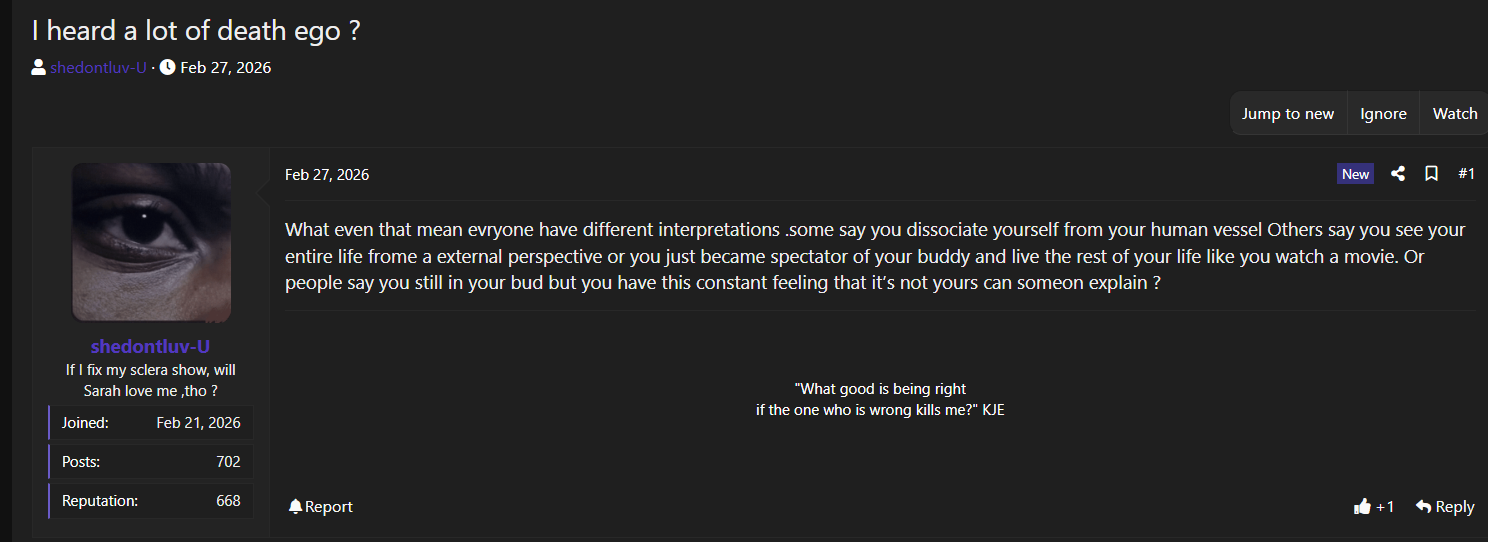Image resolution: width=1488 pixels, height=542 pixels.
Task: Click the thumbs-up like icon
Action: pyautogui.click(x=1362, y=507)
